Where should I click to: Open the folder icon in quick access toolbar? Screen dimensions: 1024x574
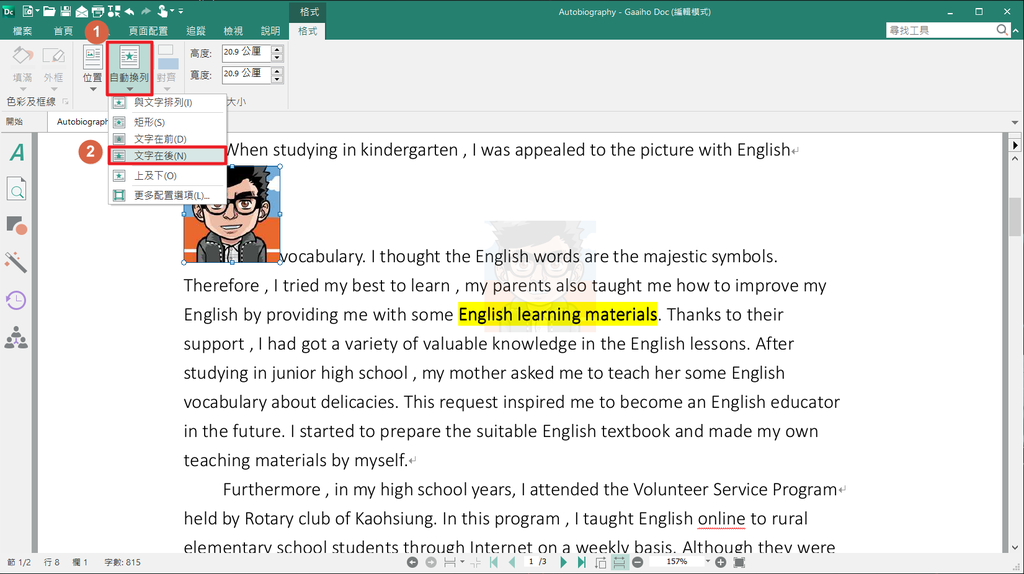pyautogui.click(x=49, y=11)
